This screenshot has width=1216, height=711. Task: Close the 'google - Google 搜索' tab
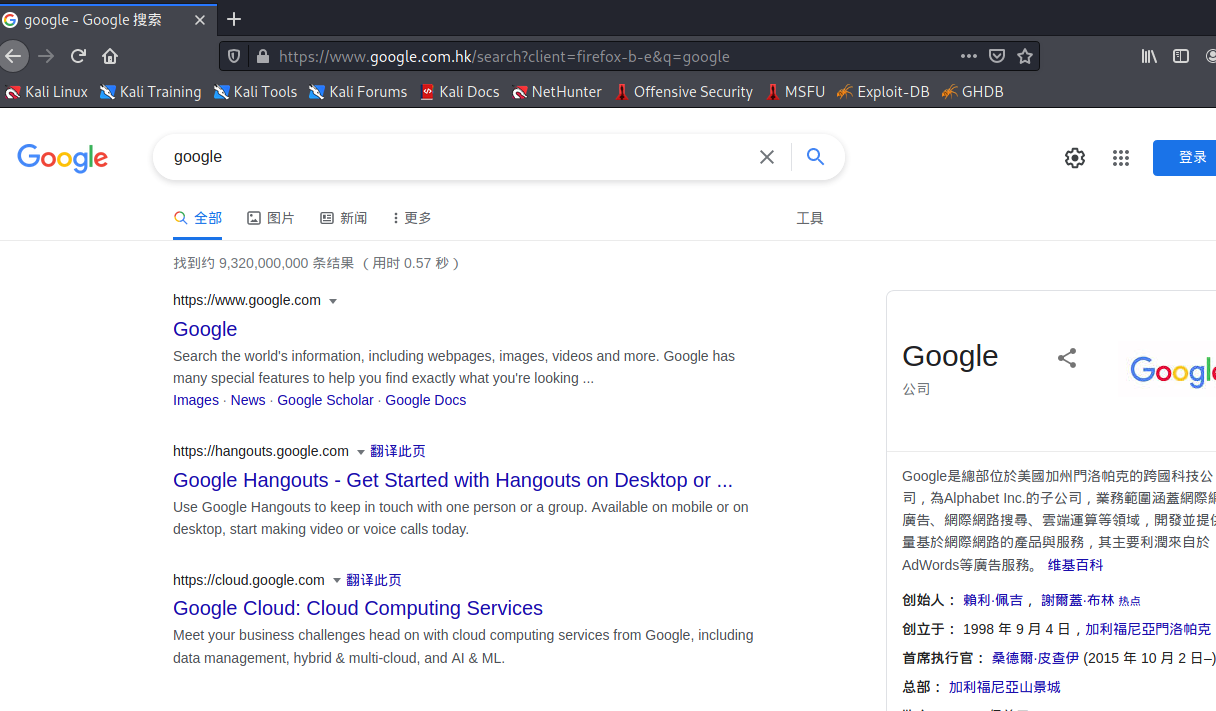pyautogui.click(x=200, y=19)
